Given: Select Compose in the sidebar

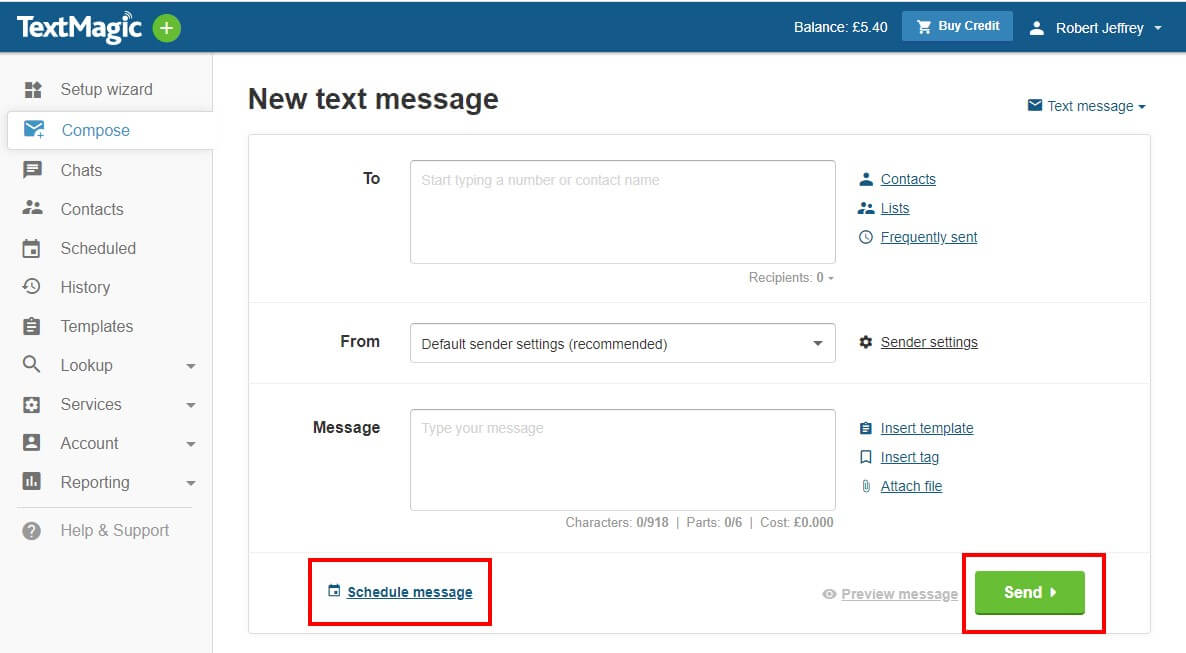Looking at the screenshot, I should [110, 130].
